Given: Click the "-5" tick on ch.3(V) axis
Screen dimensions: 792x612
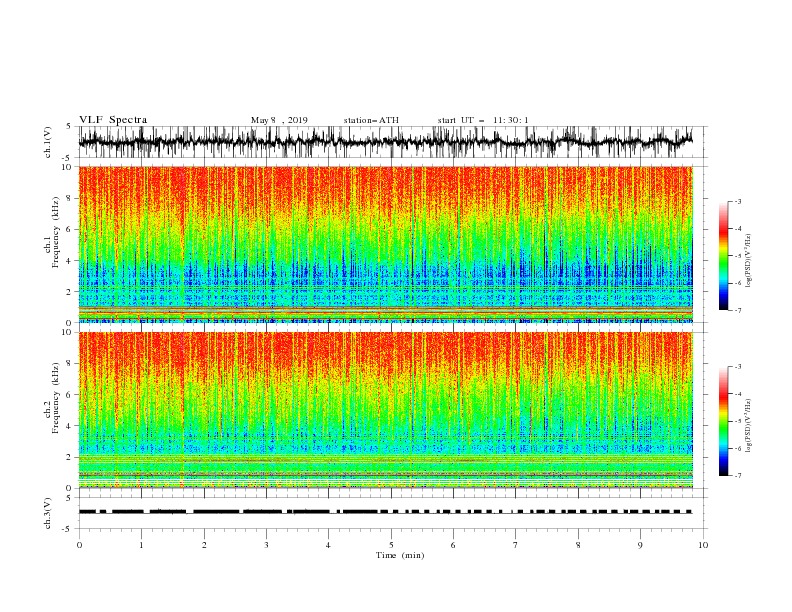Looking at the screenshot, I should pyautogui.click(x=68, y=529).
